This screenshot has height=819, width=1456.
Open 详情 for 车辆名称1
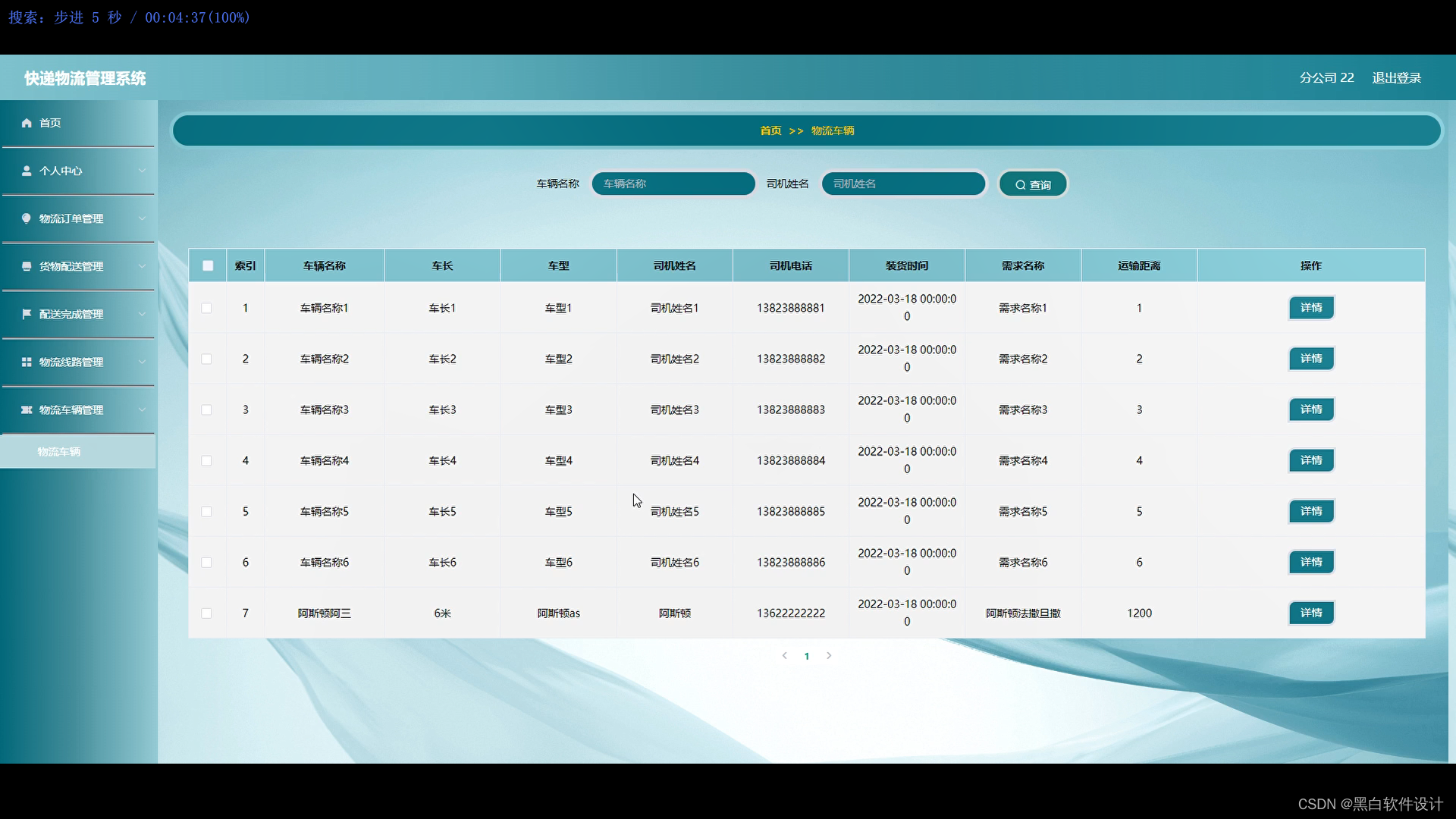point(1311,308)
